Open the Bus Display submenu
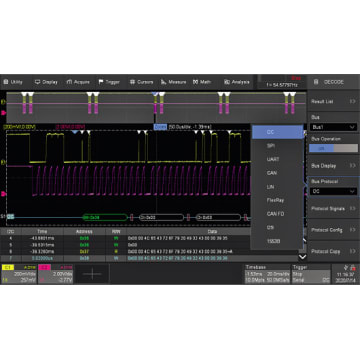 pyautogui.click(x=333, y=166)
